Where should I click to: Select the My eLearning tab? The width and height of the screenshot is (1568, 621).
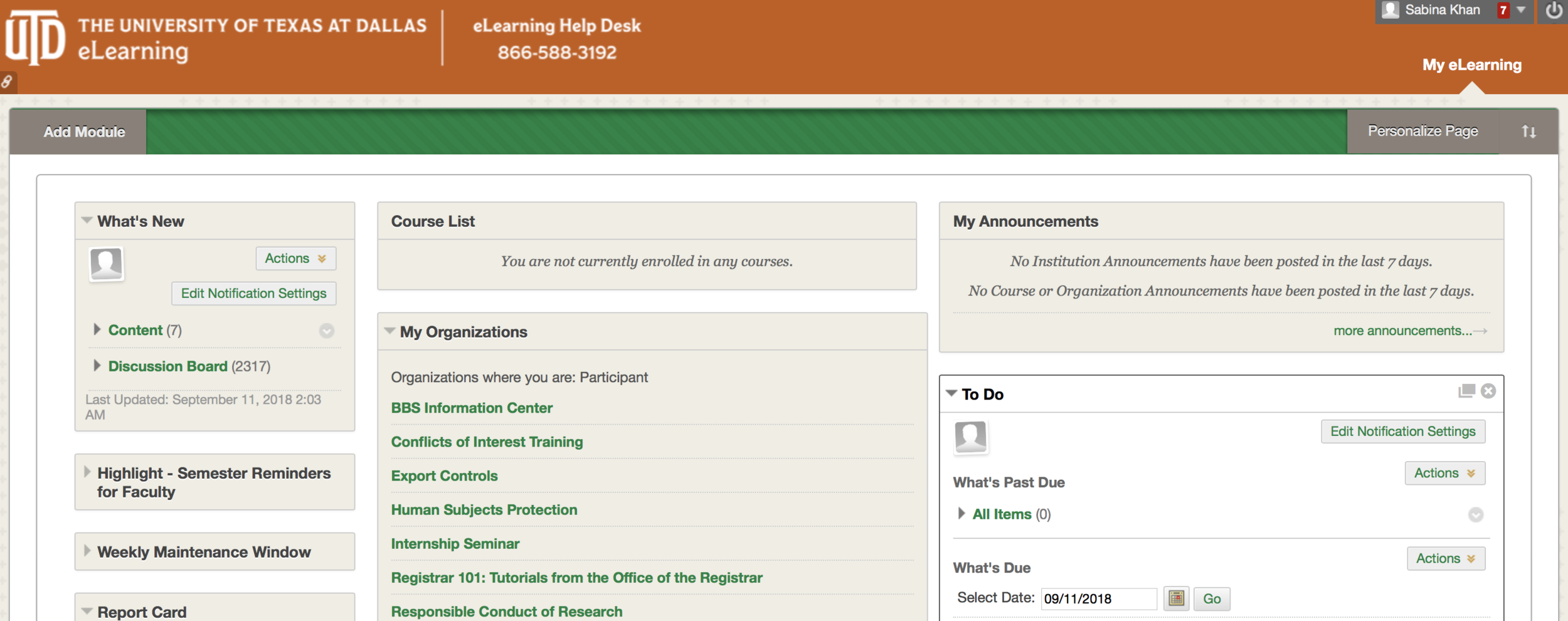[1471, 65]
